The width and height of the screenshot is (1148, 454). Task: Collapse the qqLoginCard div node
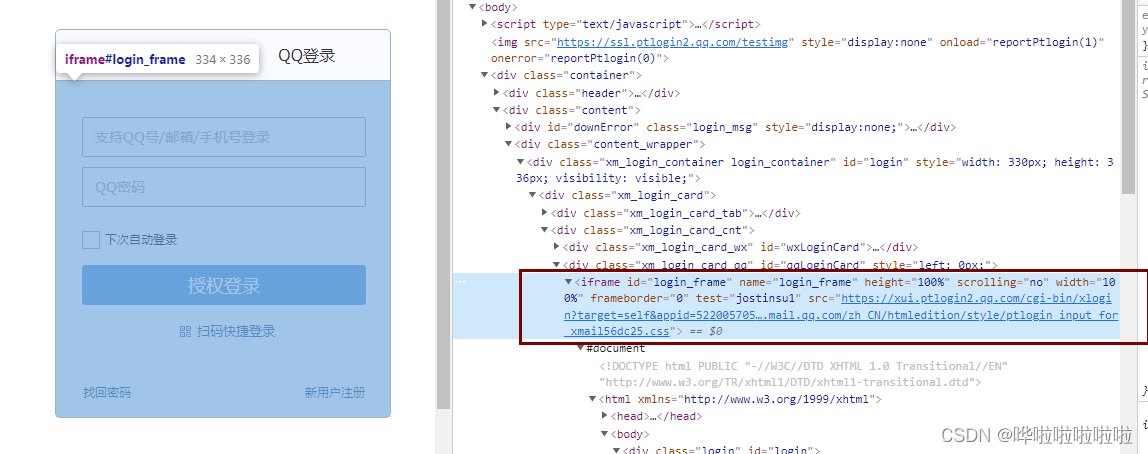[556, 264]
